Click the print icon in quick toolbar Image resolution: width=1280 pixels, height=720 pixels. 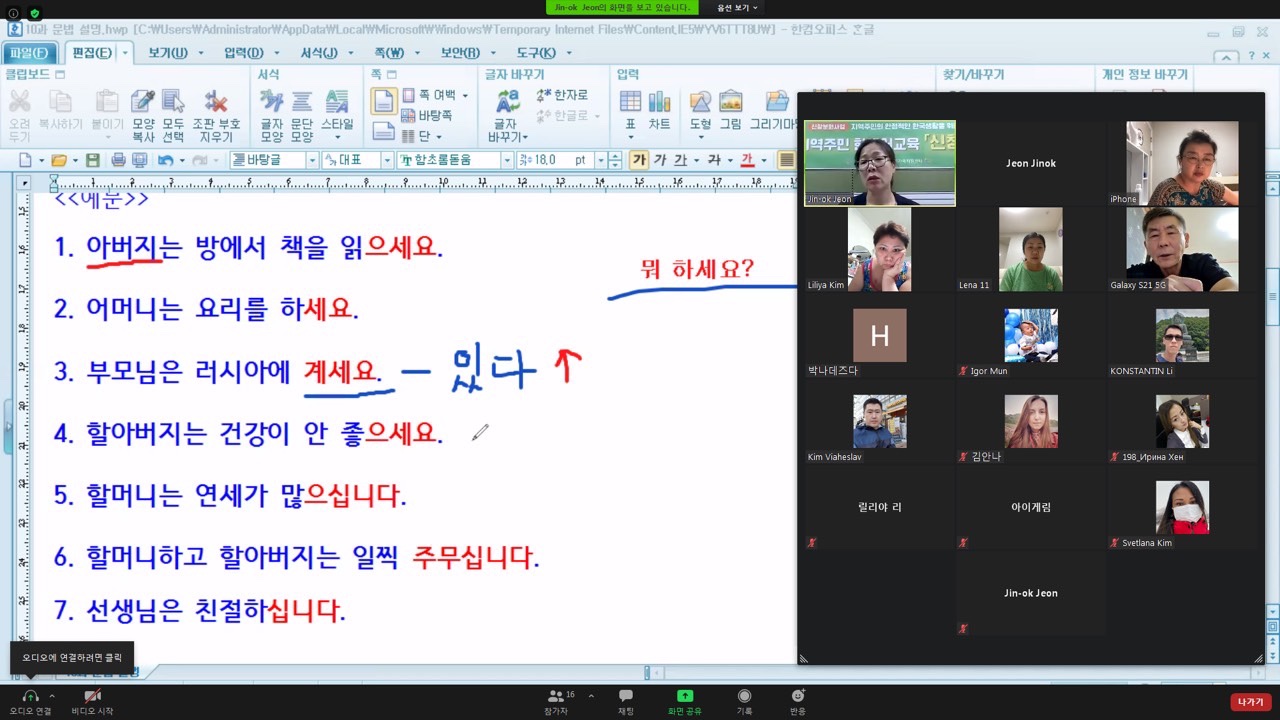click(118, 160)
